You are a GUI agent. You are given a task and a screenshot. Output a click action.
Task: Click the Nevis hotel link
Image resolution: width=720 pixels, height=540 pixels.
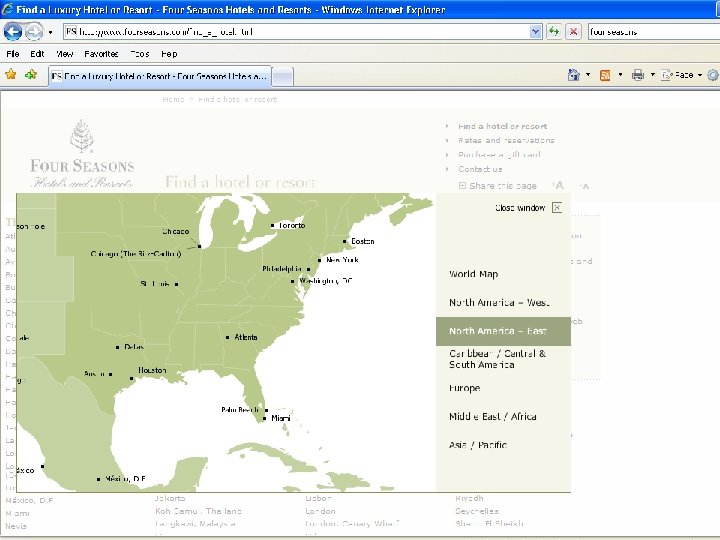16,526
